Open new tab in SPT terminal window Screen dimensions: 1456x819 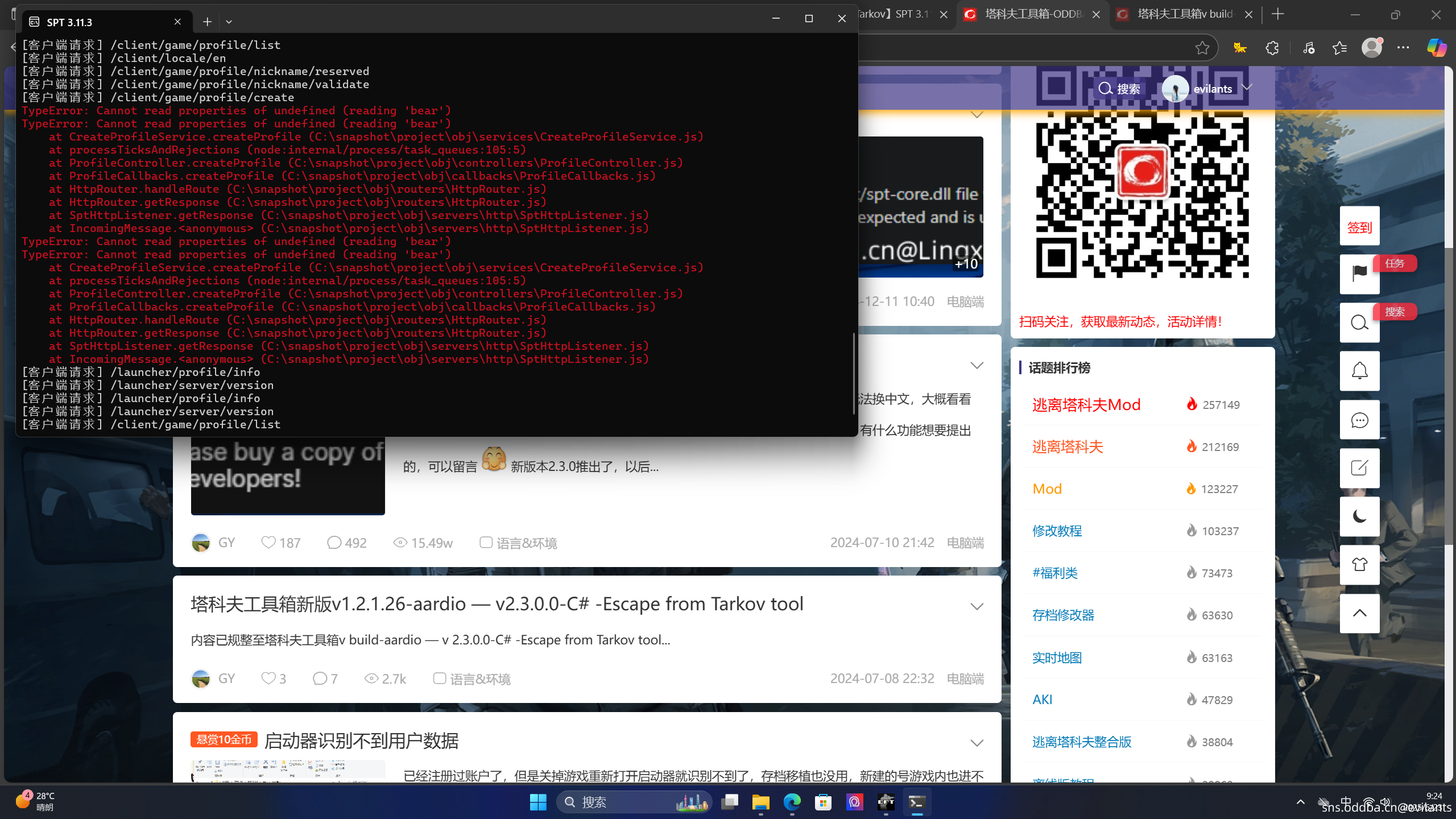tap(207, 22)
